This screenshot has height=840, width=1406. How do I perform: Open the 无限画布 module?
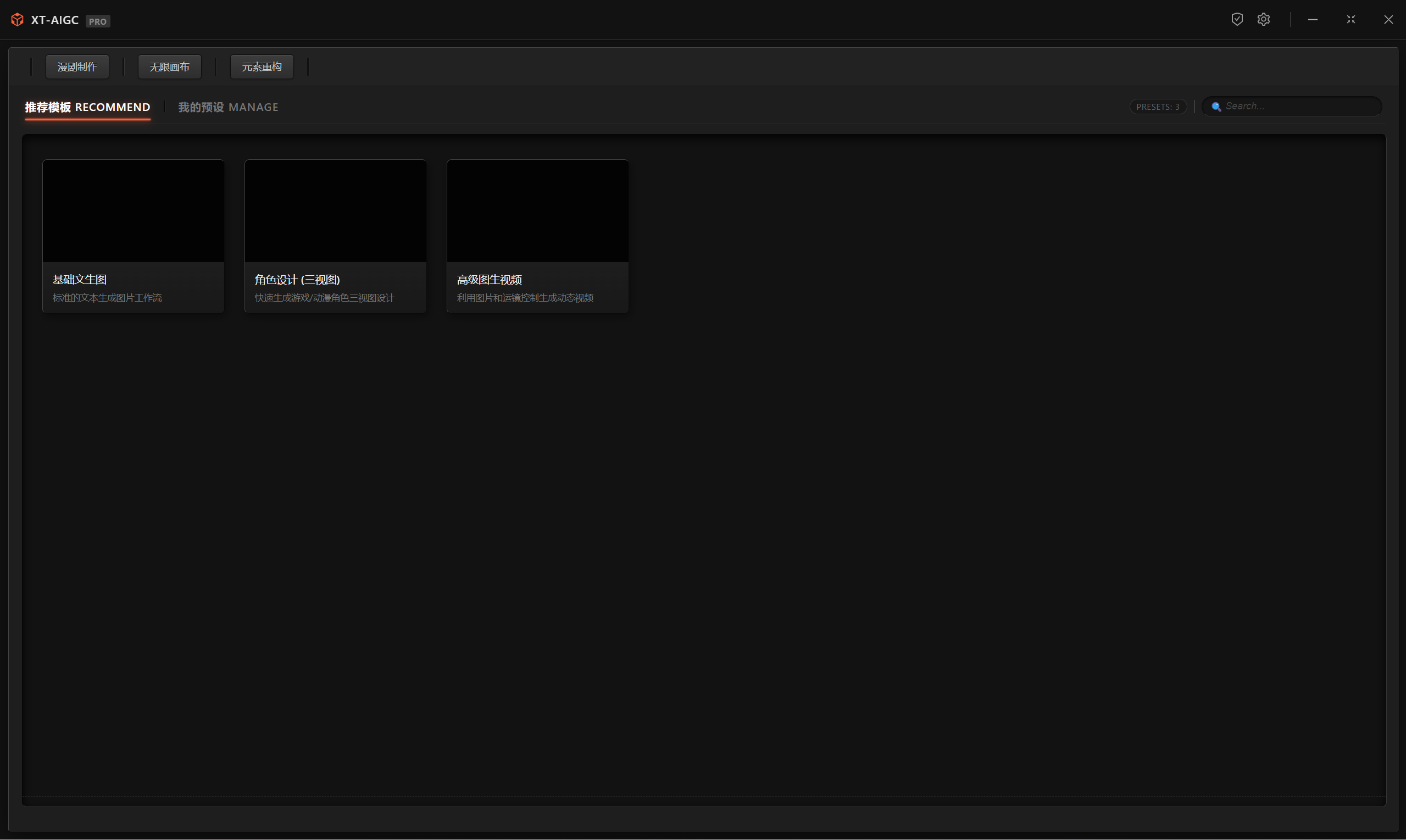[169, 67]
